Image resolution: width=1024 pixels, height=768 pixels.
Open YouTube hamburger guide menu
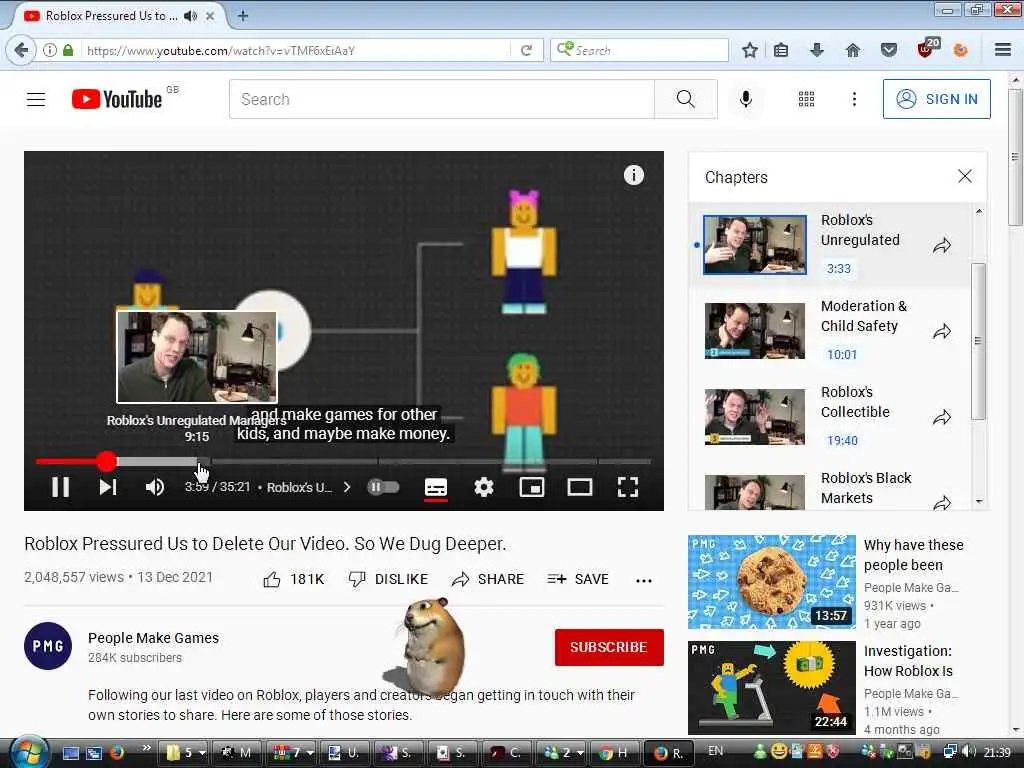(x=36, y=99)
